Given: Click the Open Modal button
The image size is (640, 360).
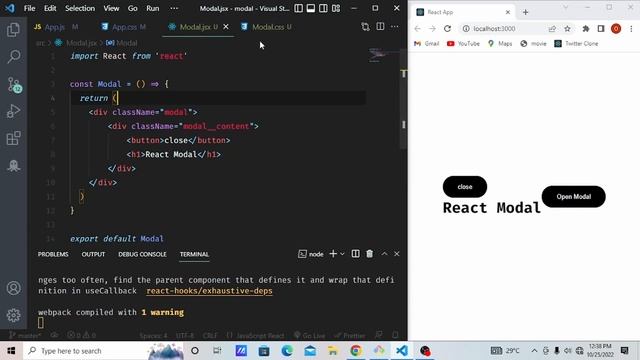Looking at the screenshot, I should (573, 197).
